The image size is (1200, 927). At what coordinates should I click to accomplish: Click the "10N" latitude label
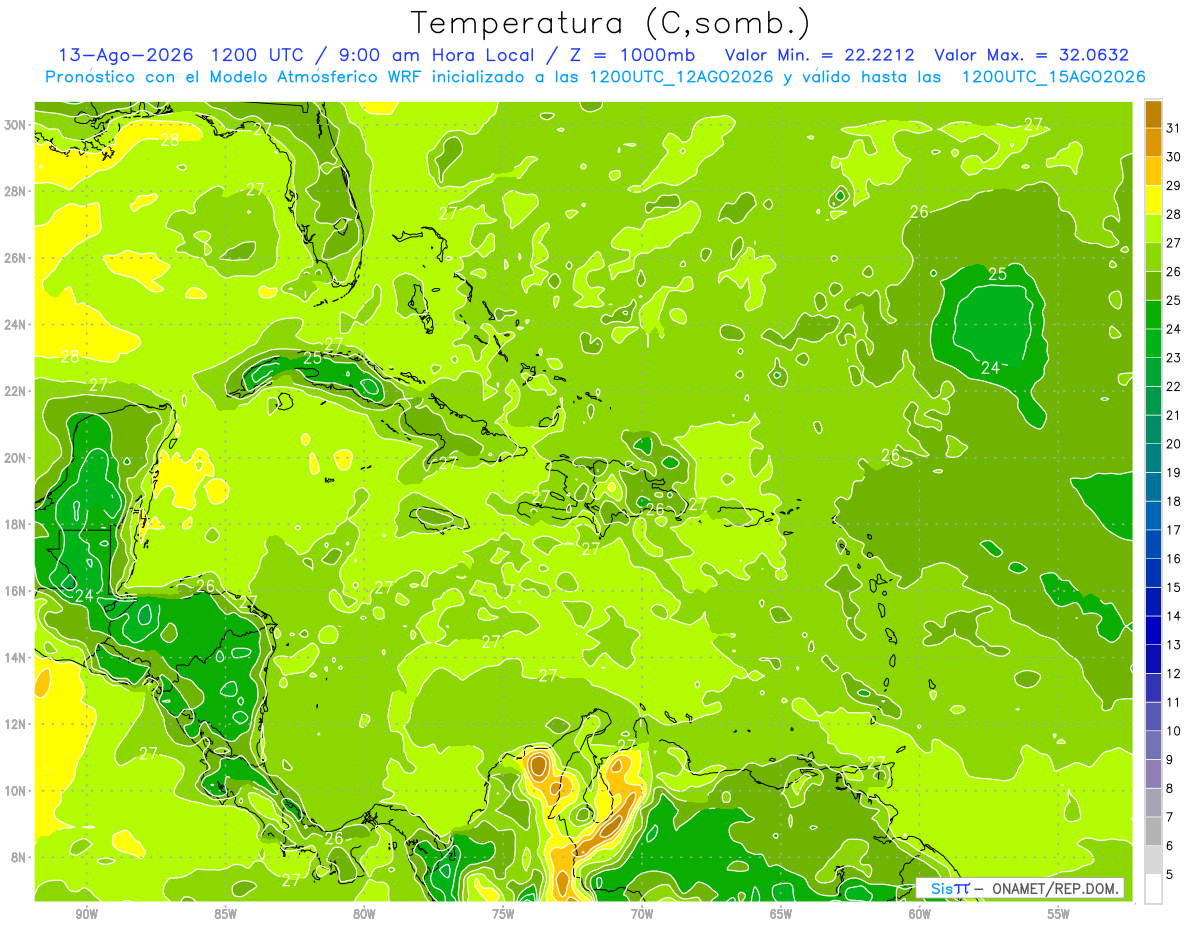pos(15,791)
